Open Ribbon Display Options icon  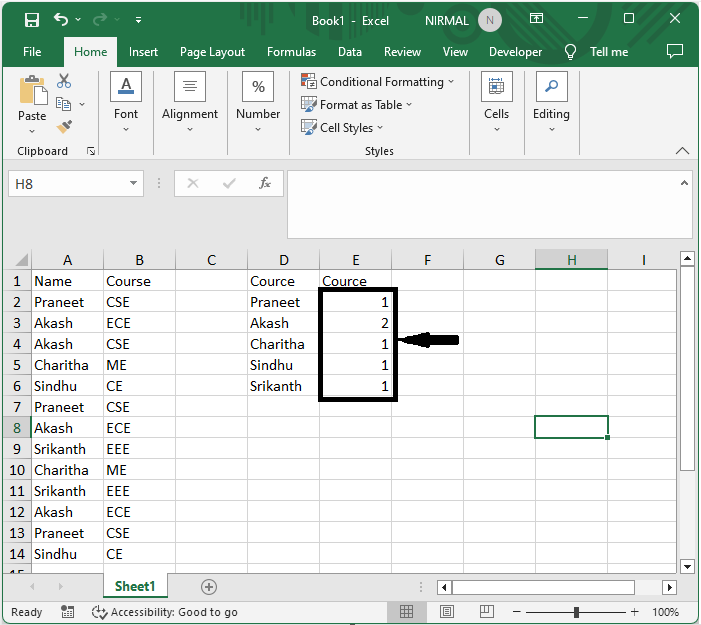(536, 18)
